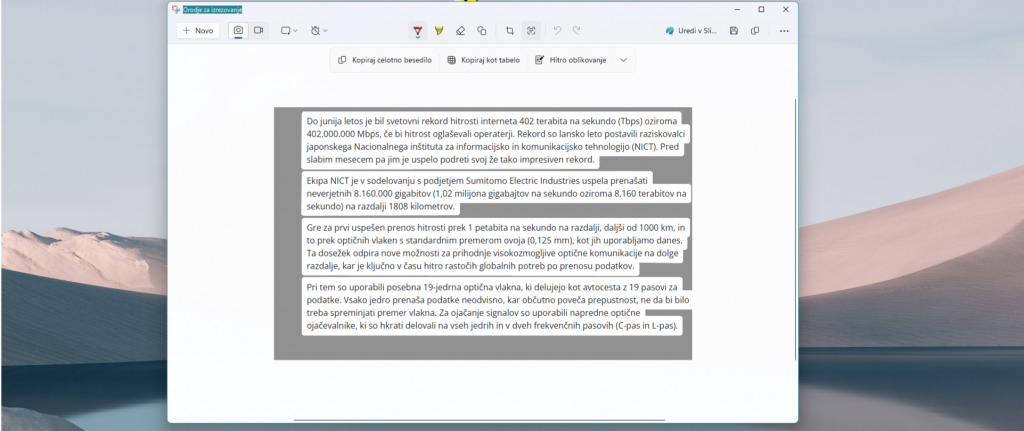Copy the snip to clipboard
The width and height of the screenshot is (1024, 431).
(755, 31)
